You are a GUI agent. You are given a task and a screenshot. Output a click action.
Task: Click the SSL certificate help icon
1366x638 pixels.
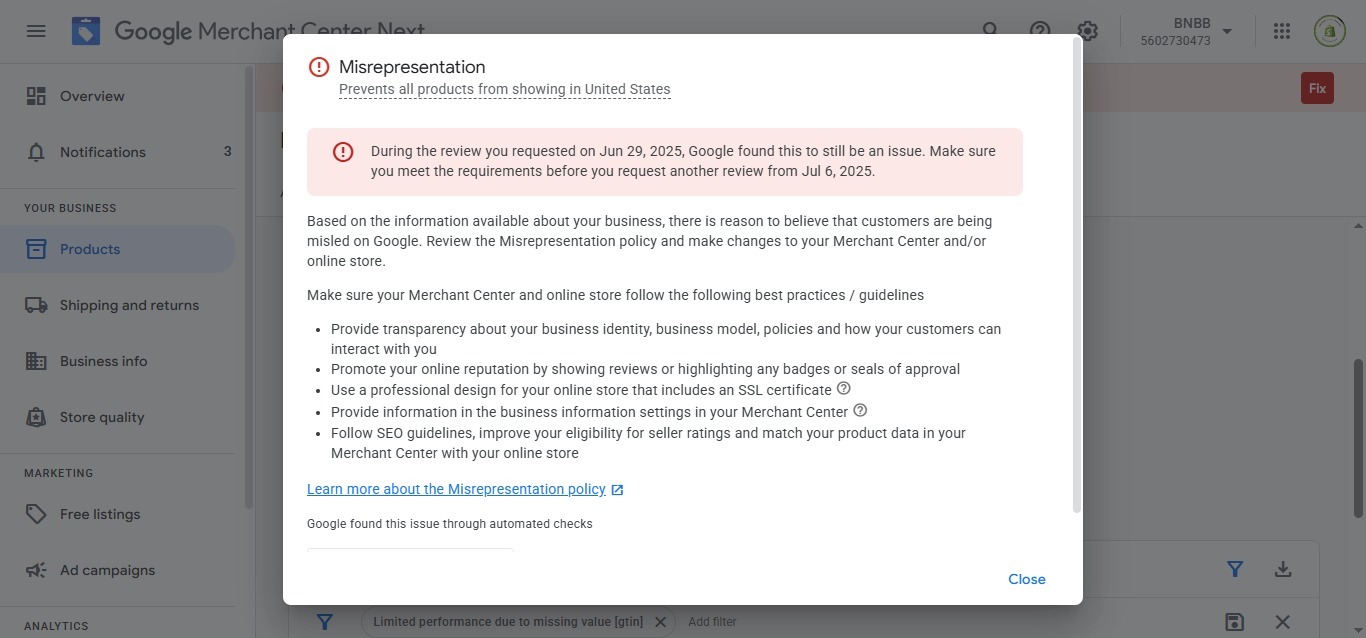click(843, 388)
